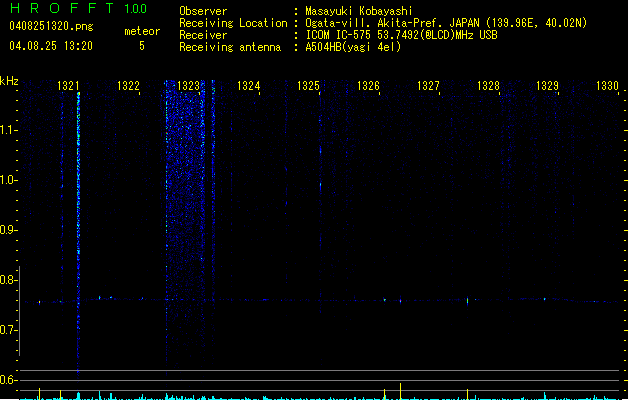Click the 0.6 kHz frequency tick label

coord(8,380)
